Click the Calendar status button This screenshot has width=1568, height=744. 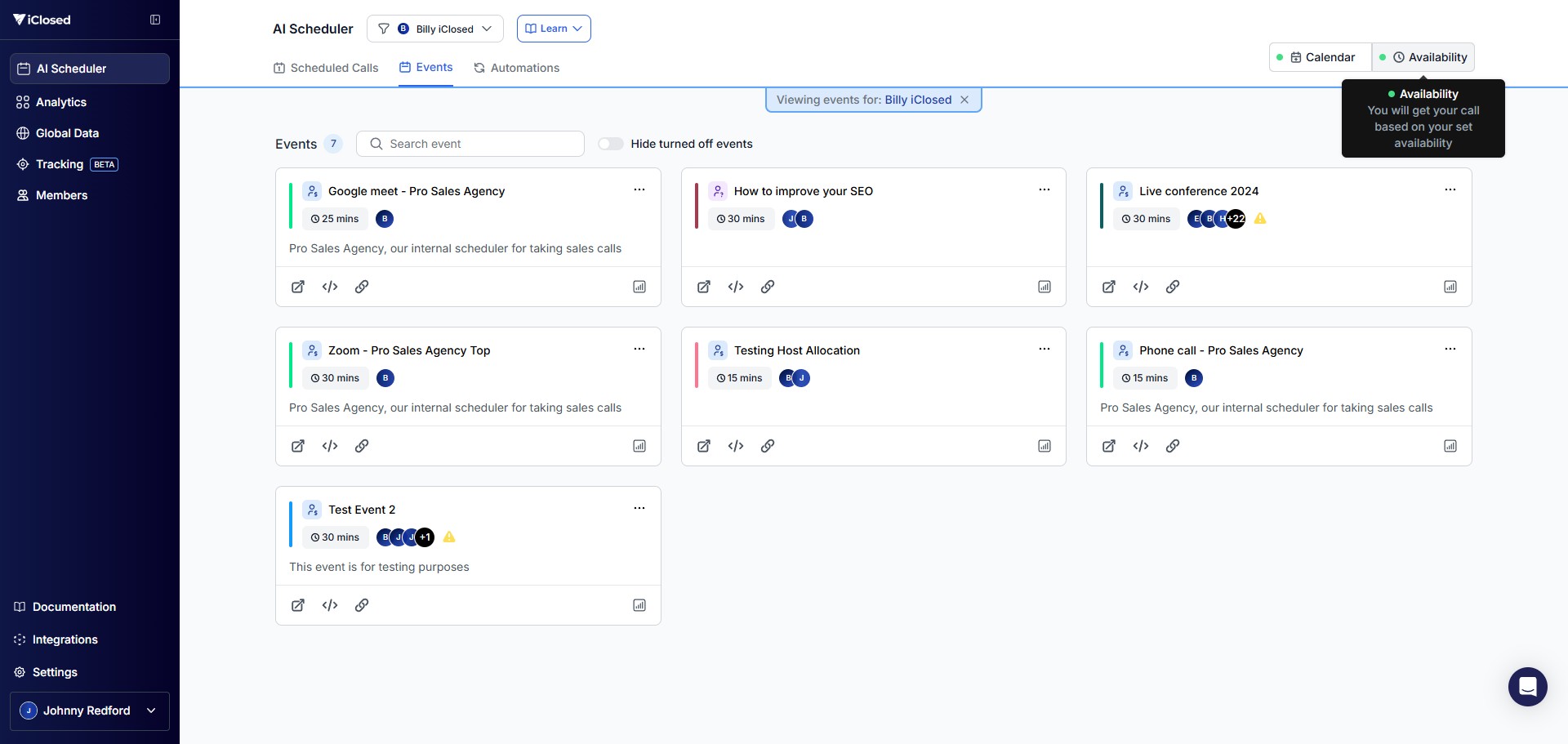pyautogui.click(x=1321, y=57)
